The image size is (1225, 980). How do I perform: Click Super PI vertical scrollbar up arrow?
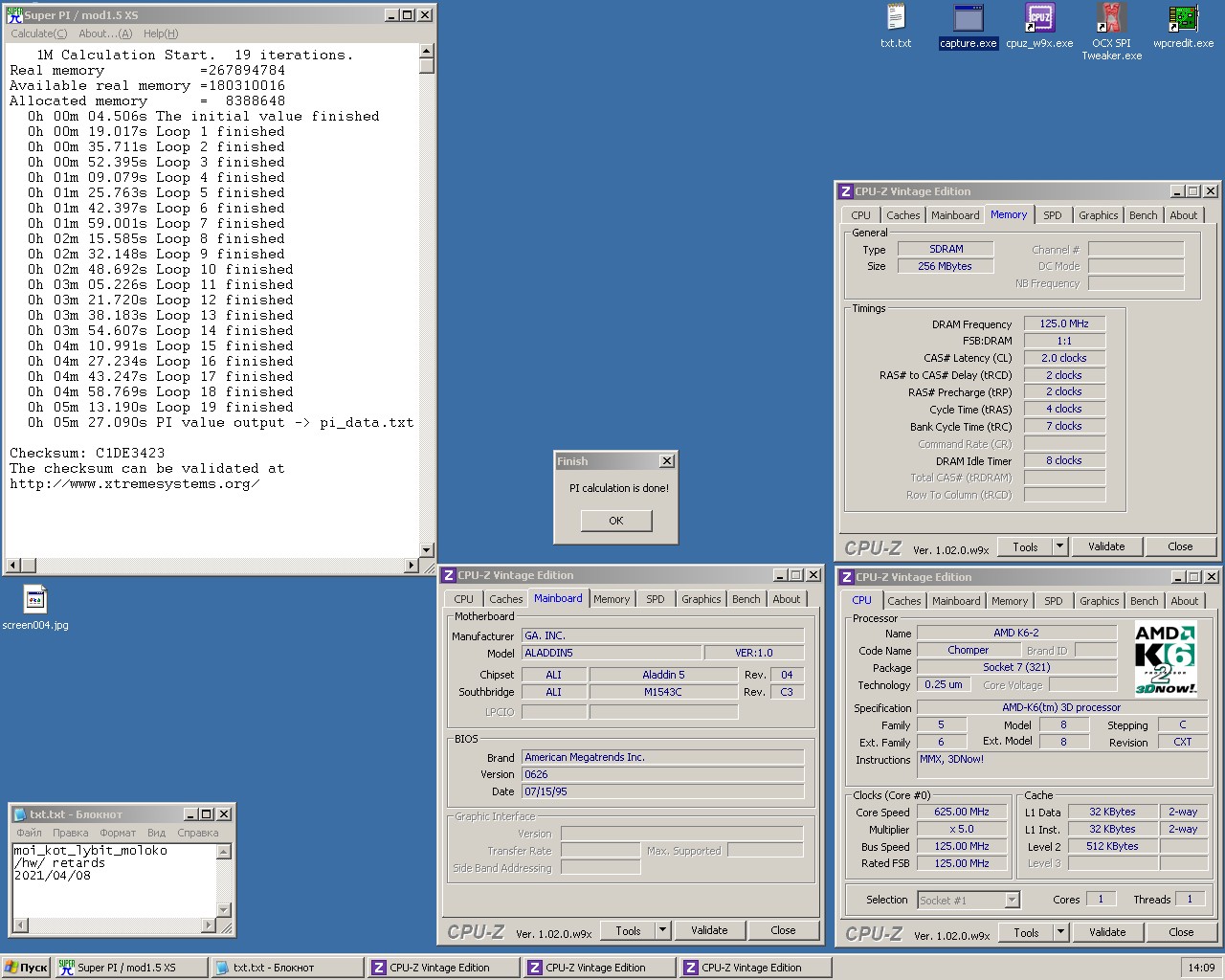pos(427,52)
